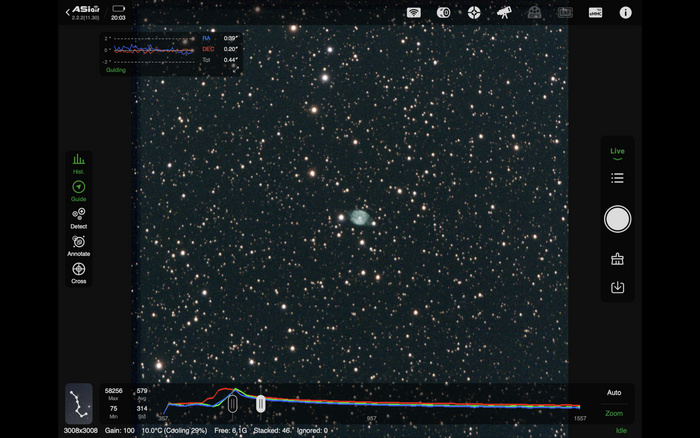Viewport: 700px width, 438px height.
Task: Click the Ignored: 0 status text
Action: 312,431
